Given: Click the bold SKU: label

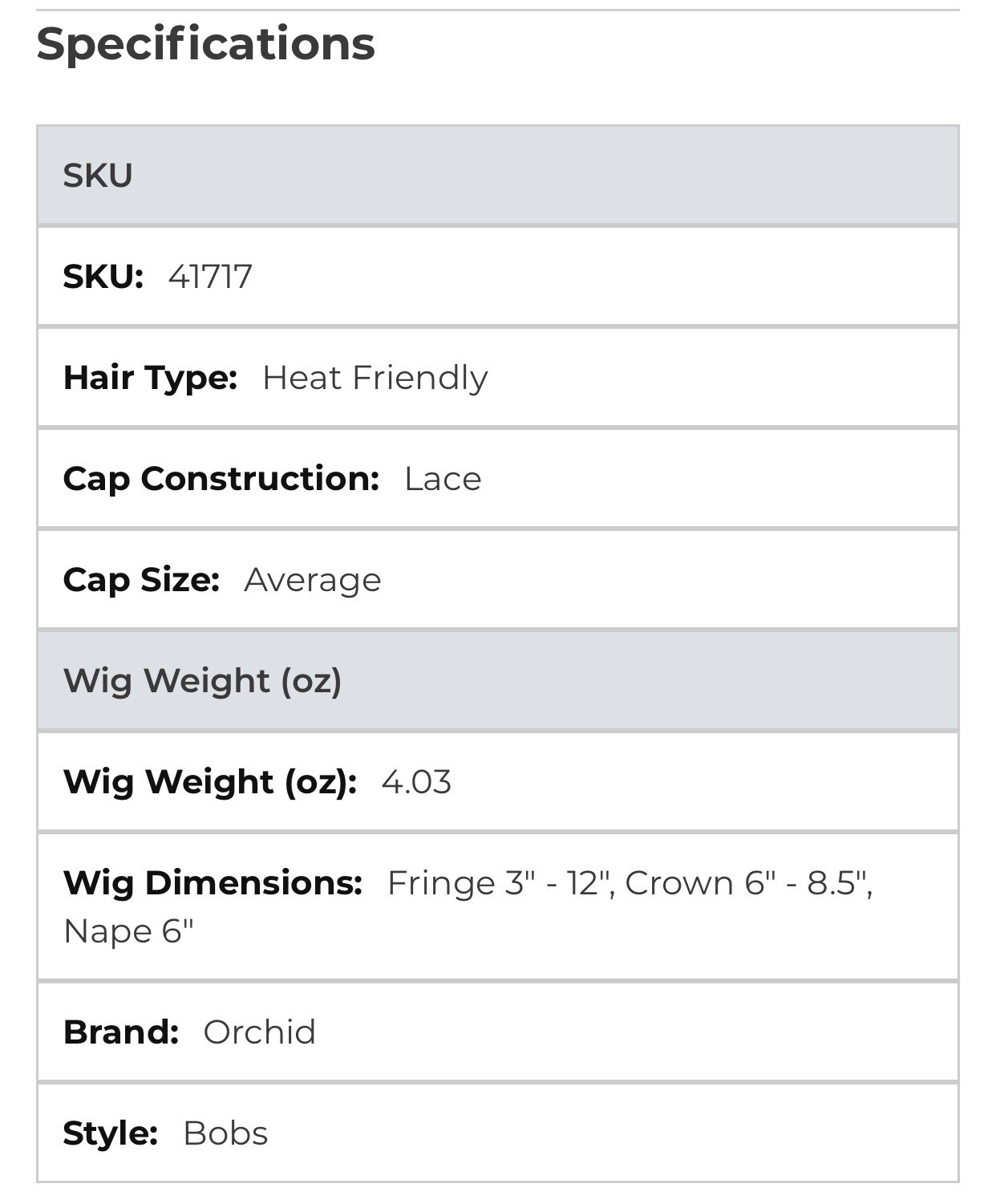Looking at the screenshot, I should pos(103,277).
